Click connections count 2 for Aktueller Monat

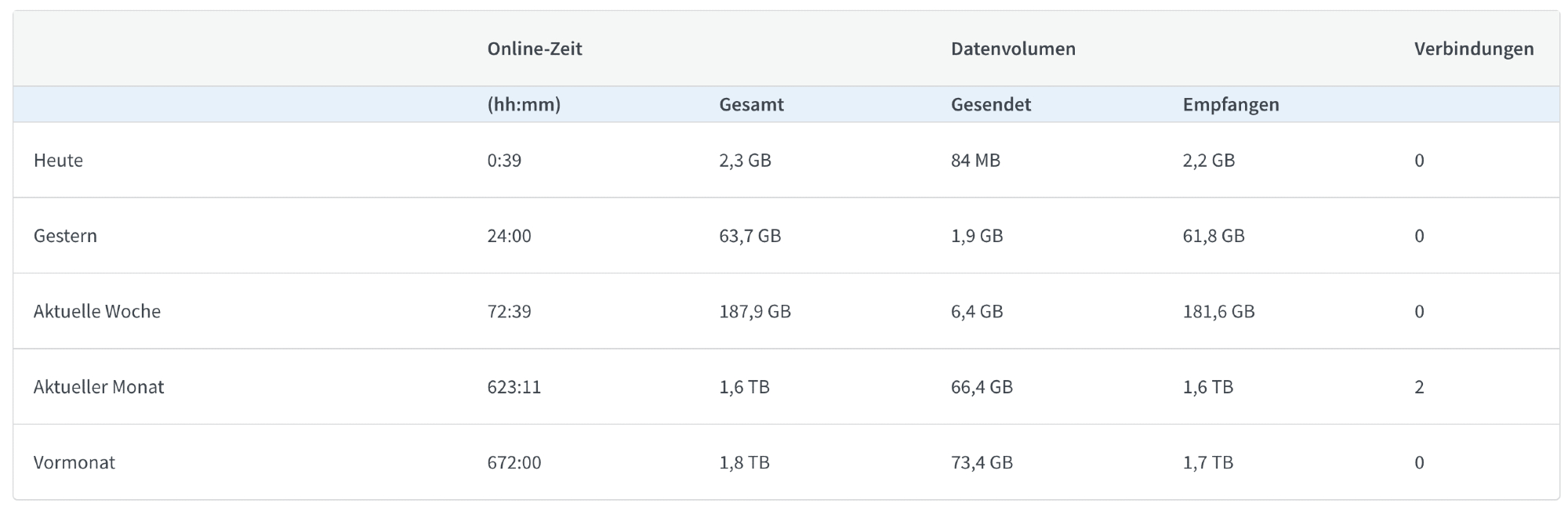coord(1419,387)
